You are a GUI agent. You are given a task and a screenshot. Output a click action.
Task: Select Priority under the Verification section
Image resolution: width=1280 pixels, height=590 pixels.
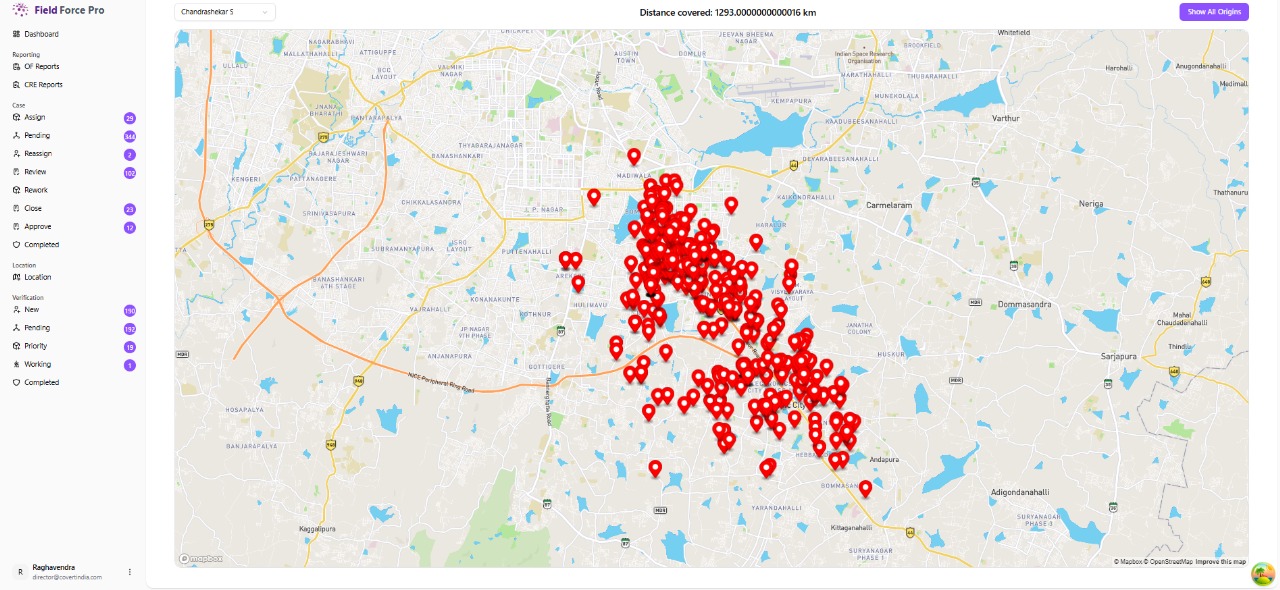pyautogui.click(x=36, y=346)
